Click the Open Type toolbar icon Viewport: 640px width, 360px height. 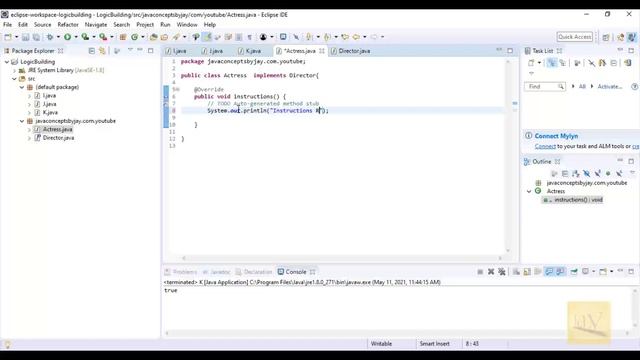(153, 37)
